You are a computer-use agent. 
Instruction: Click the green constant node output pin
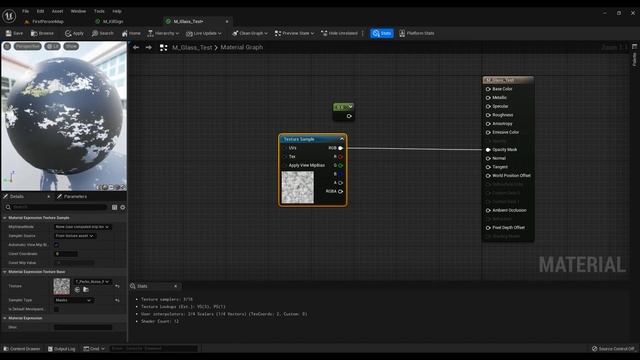coord(349,116)
